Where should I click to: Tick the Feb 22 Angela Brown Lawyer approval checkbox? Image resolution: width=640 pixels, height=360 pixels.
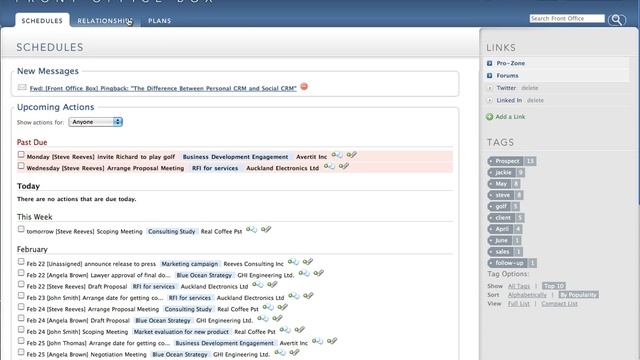[21, 273]
